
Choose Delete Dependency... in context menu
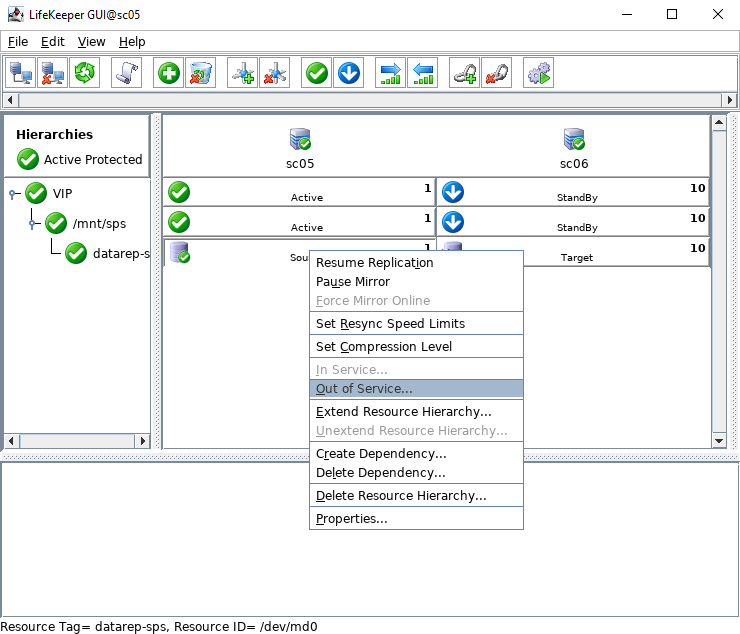[x=416, y=473]
